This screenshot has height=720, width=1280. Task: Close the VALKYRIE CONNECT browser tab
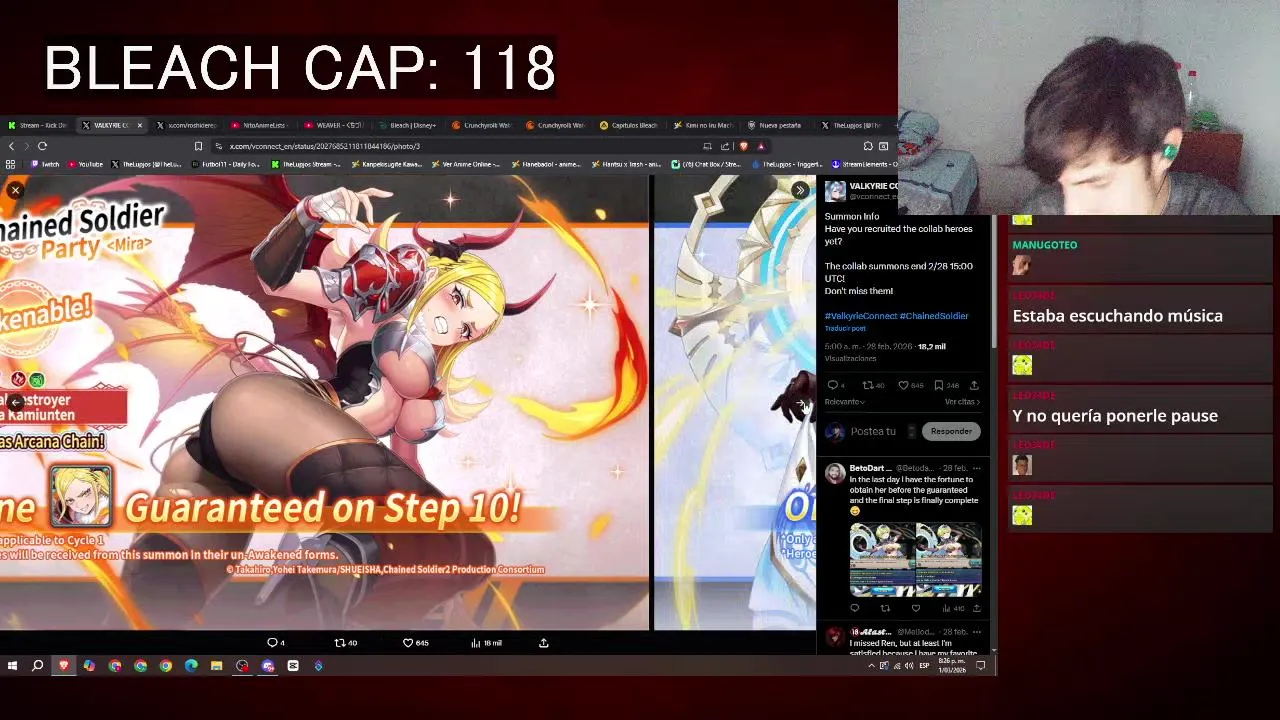click(x=139, y=125)
